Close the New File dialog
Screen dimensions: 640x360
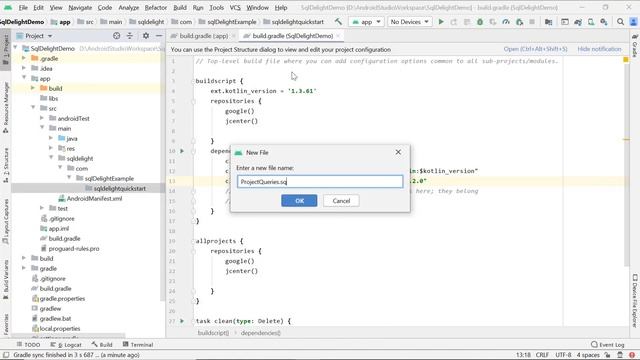tap(398, 152)
